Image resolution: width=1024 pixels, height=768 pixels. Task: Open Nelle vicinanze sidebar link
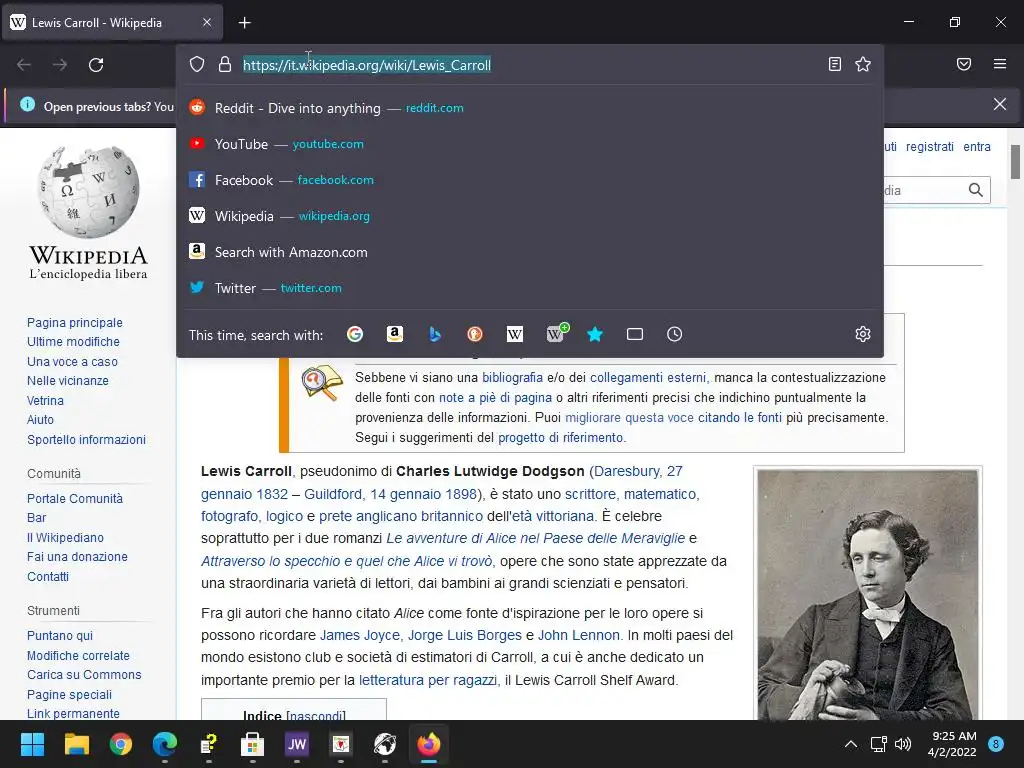(68, 381)
